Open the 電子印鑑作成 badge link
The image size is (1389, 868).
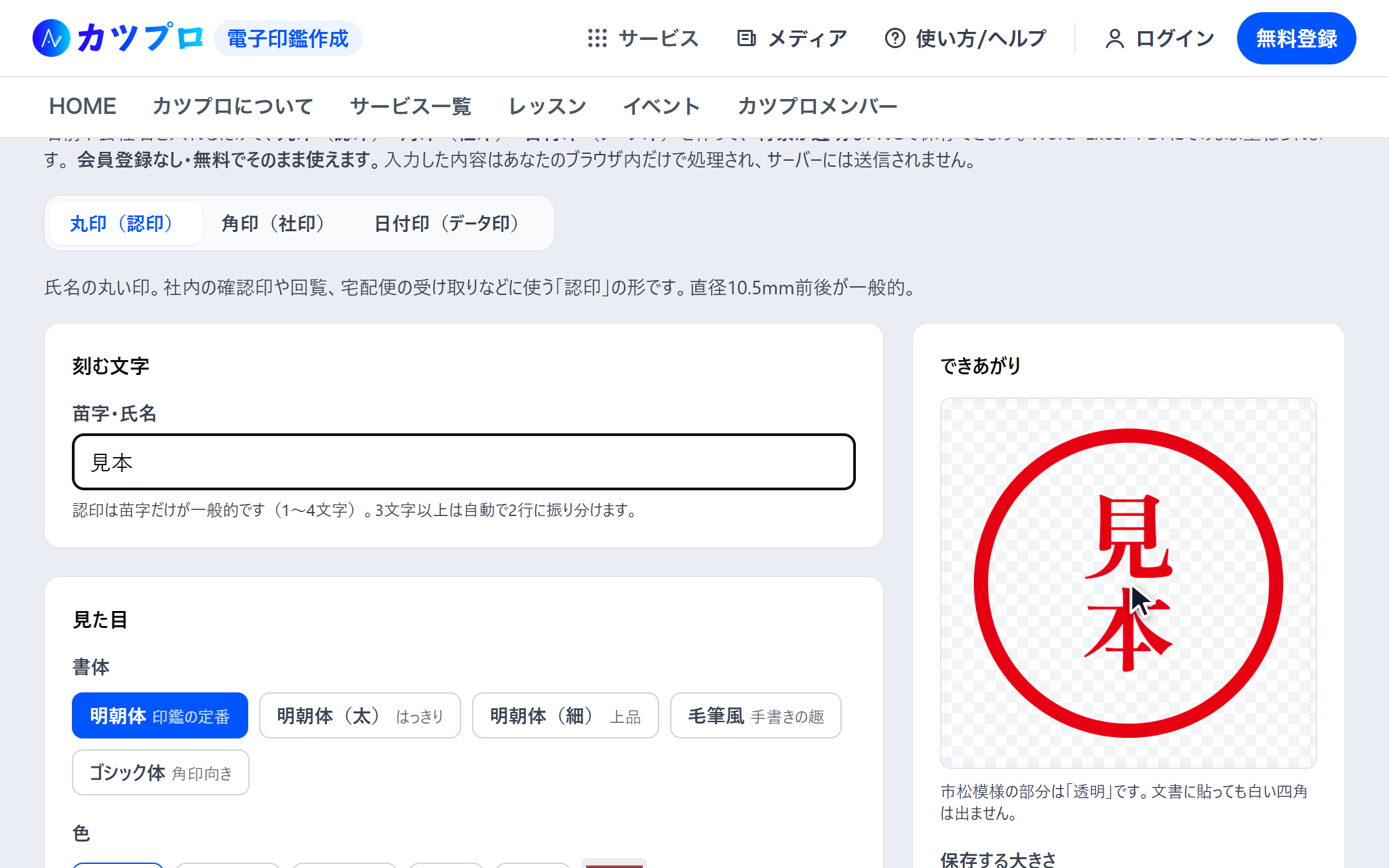point(288,38)
